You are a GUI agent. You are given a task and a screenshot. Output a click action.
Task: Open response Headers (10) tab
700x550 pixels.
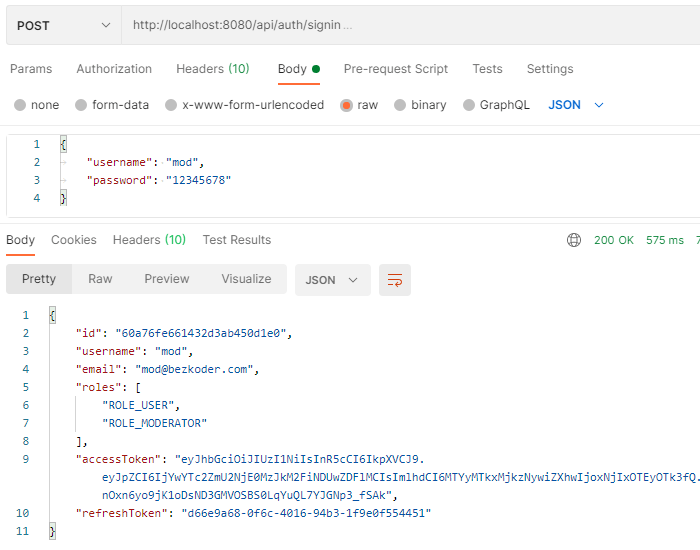[149, 240]
